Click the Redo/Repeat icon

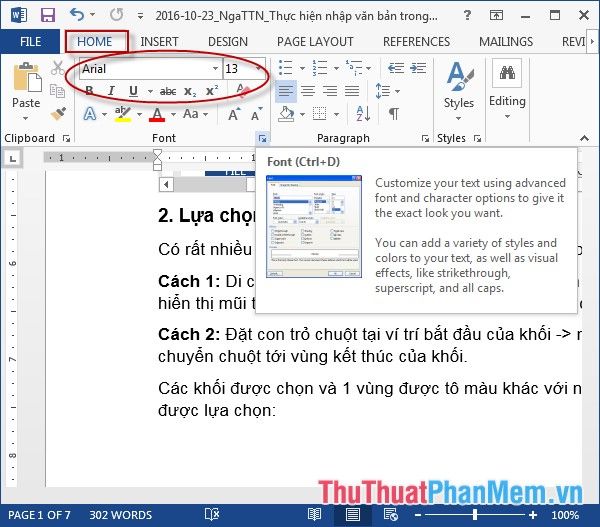pos(116,15)
